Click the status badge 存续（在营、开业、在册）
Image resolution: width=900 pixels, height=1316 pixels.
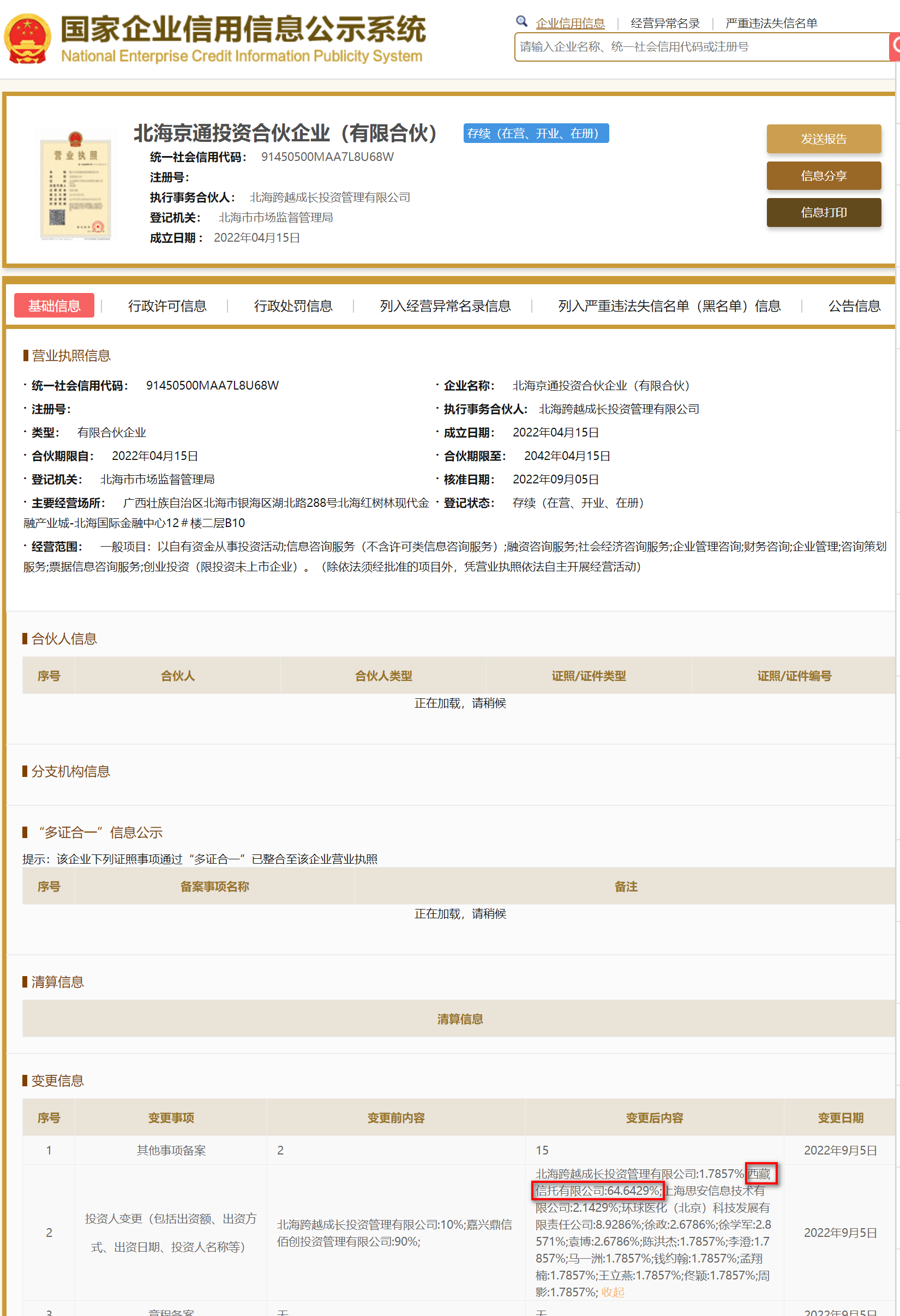(536, 133)
